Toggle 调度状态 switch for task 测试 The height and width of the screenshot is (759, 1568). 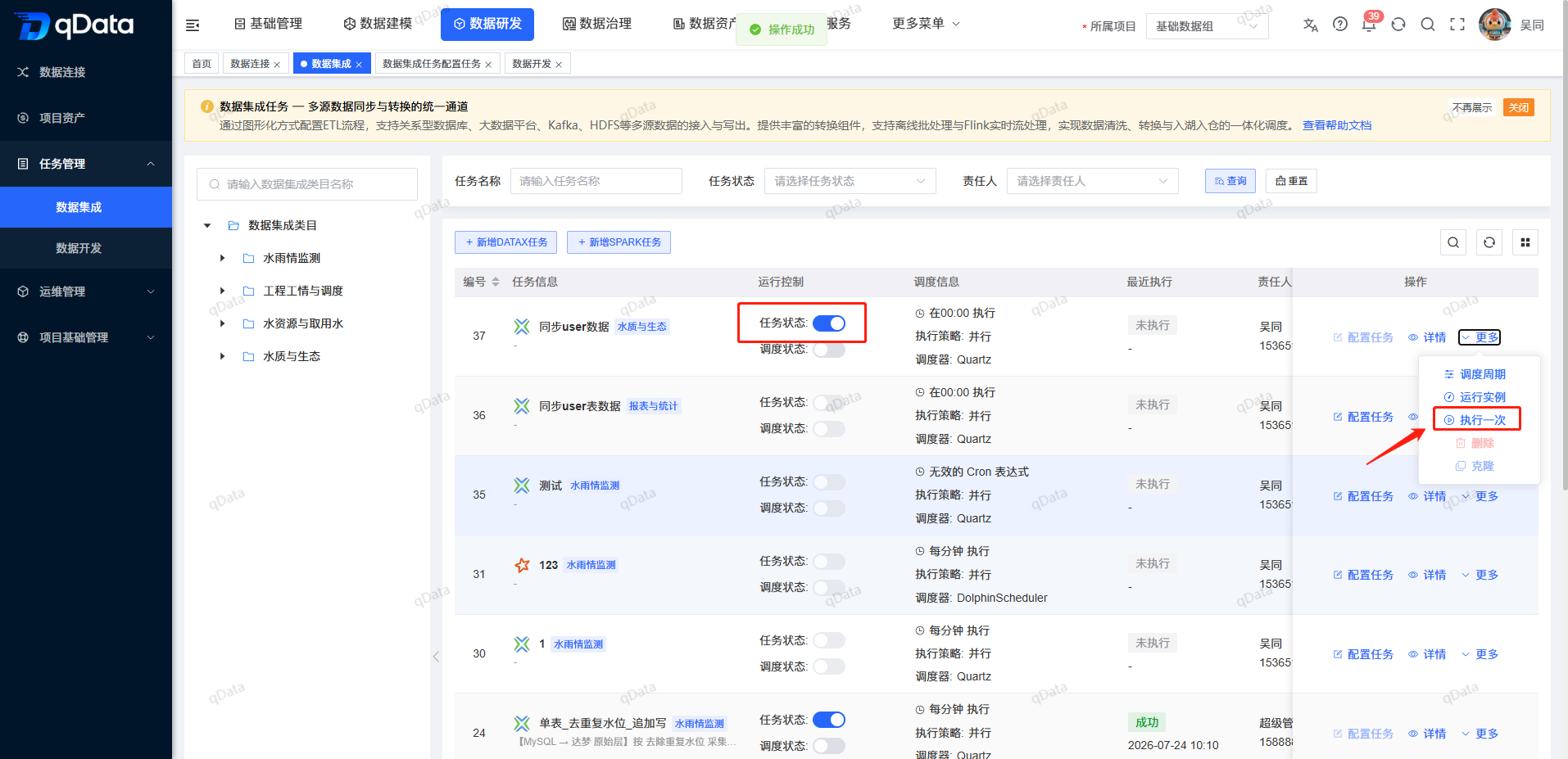click(x=829, y=508)
